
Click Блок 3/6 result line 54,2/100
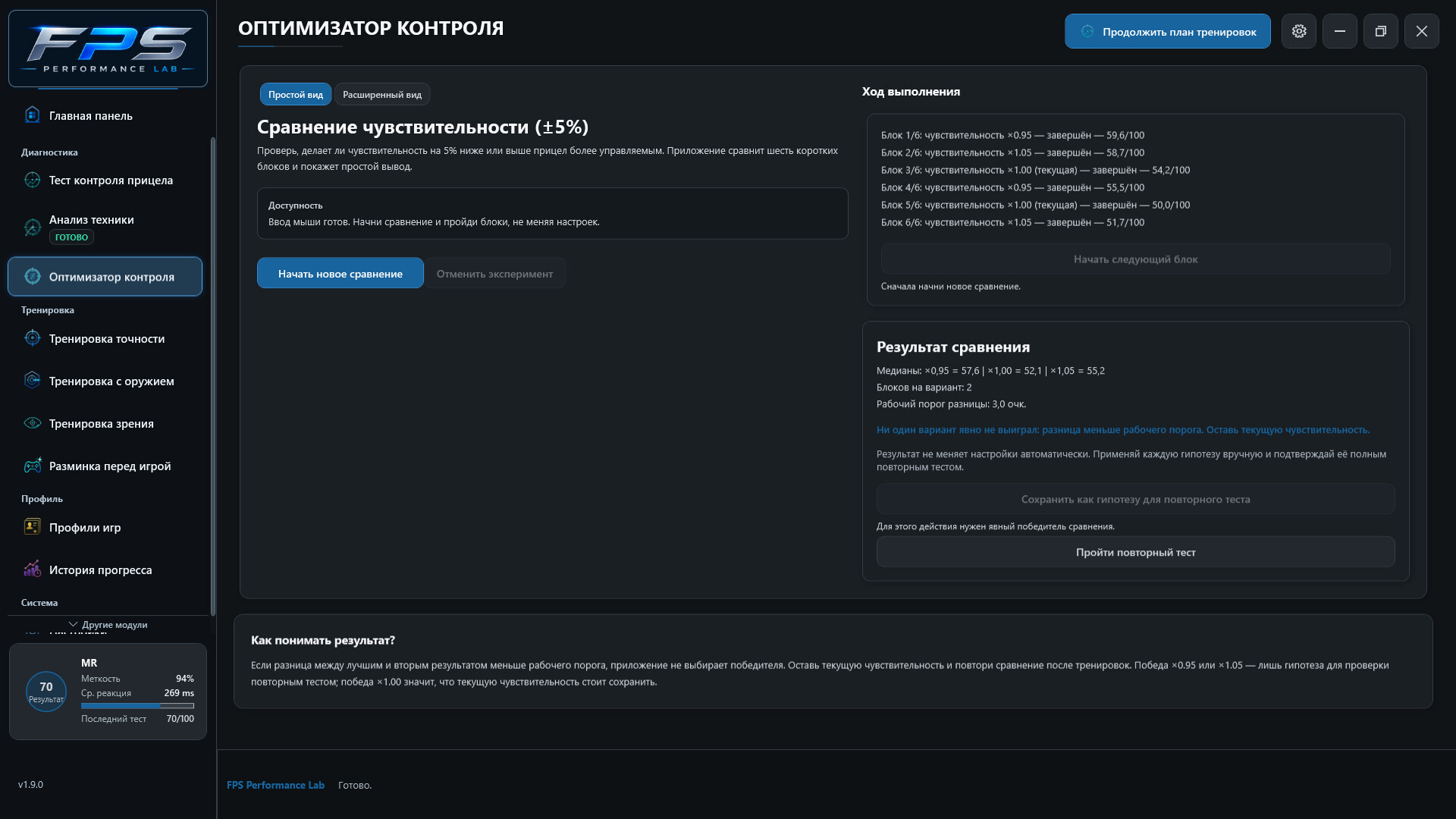point(1035,170)
